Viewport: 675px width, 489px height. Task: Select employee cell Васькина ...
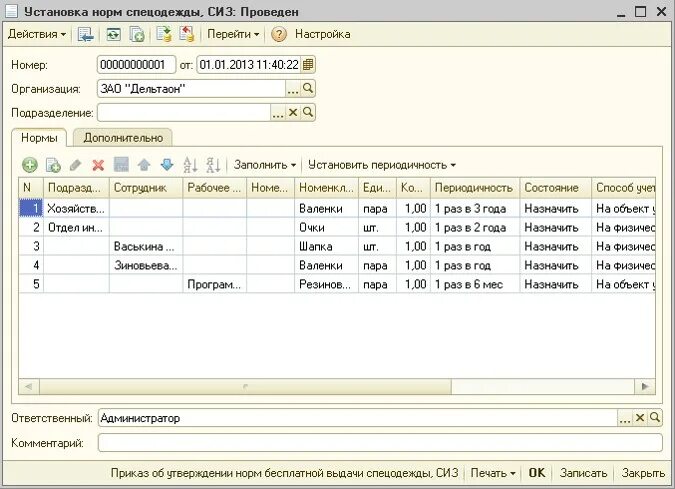(x=146, y=246)
